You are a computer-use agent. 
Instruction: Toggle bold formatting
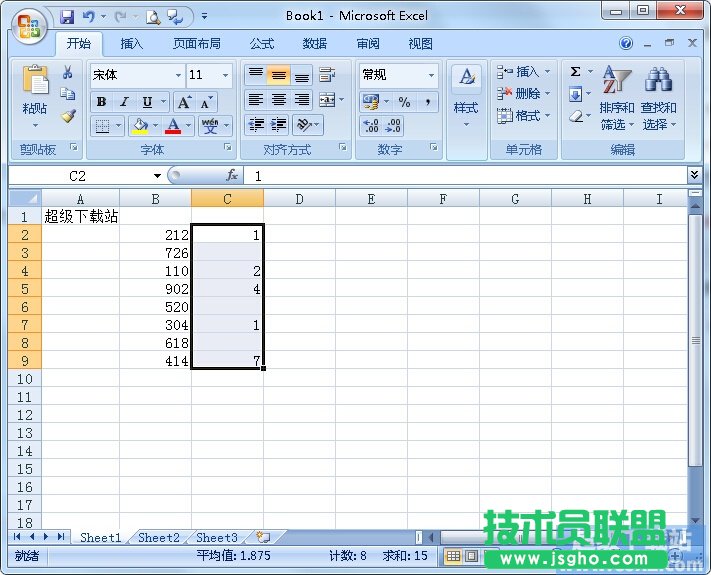101,102
